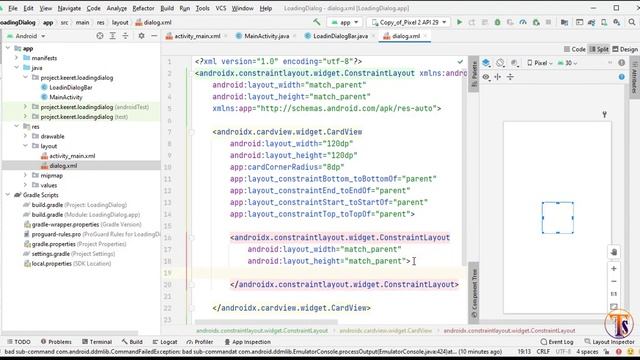Open the AVD Manager device icon
Screen dimensions: 640x360
tap(604, 22)
